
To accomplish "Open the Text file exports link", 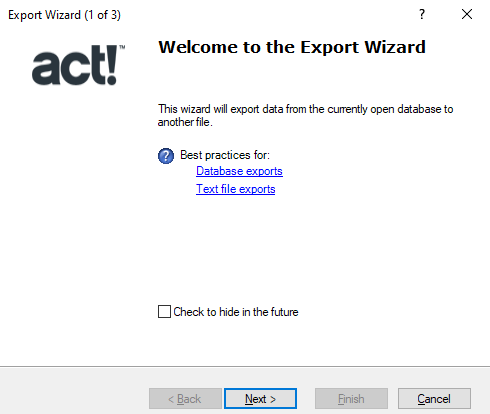I will click(235, 189).
